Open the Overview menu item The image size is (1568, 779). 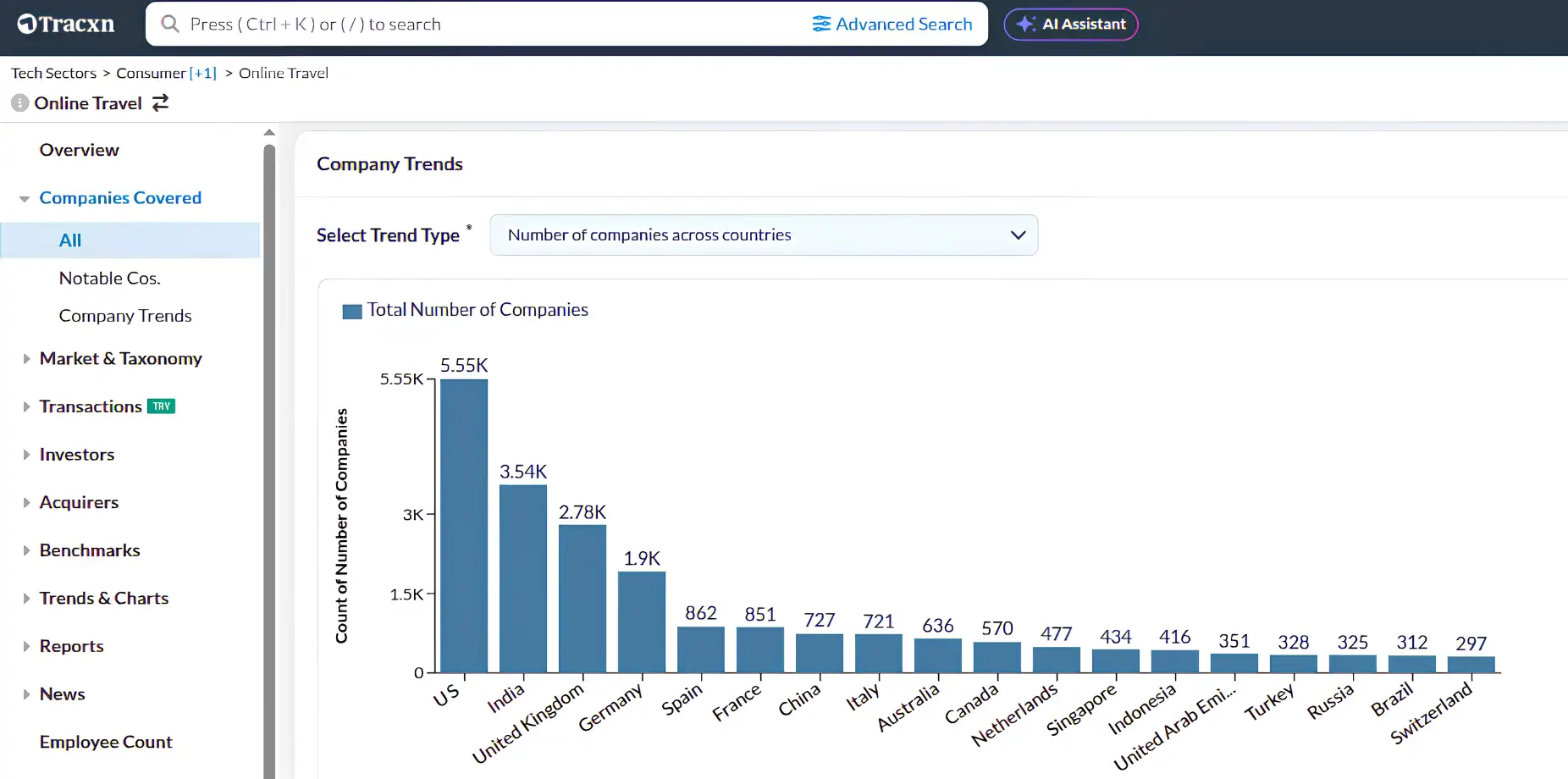point(80,150)
